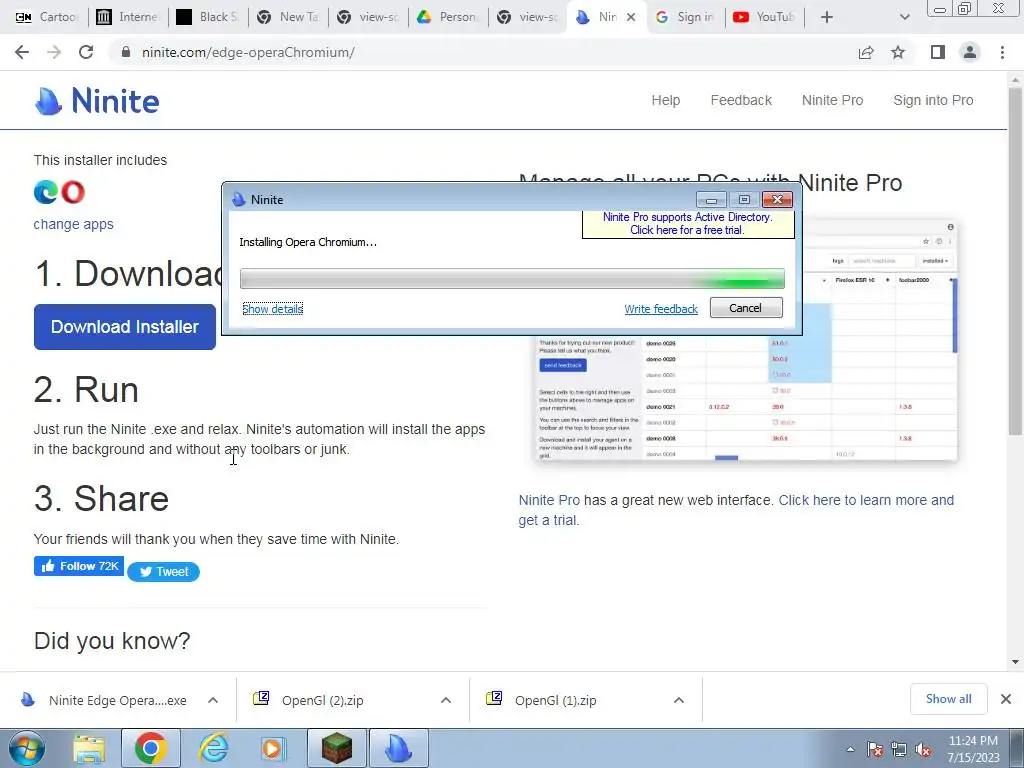The image size is (1024, 768).
Task: Close the downloads bar
Action: [1006, 699]
